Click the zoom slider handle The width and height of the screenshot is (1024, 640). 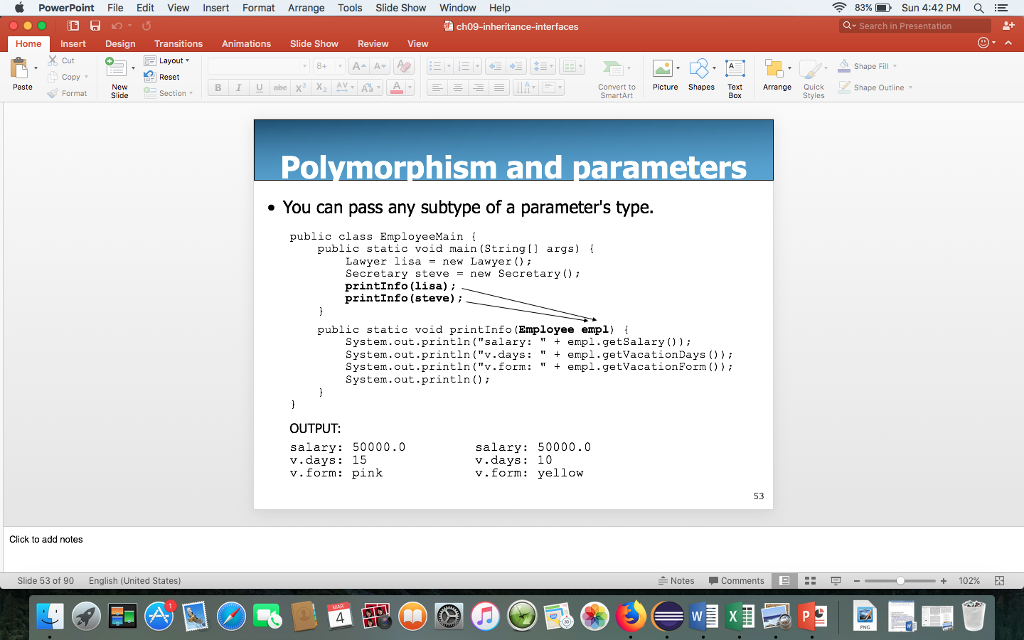900,581
